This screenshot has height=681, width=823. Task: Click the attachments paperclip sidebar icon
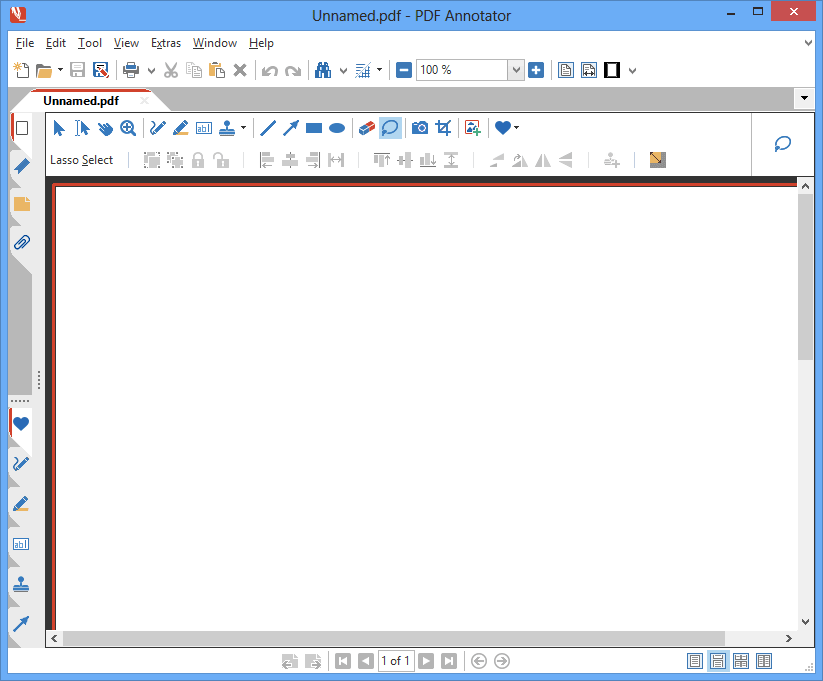[21, 242]
